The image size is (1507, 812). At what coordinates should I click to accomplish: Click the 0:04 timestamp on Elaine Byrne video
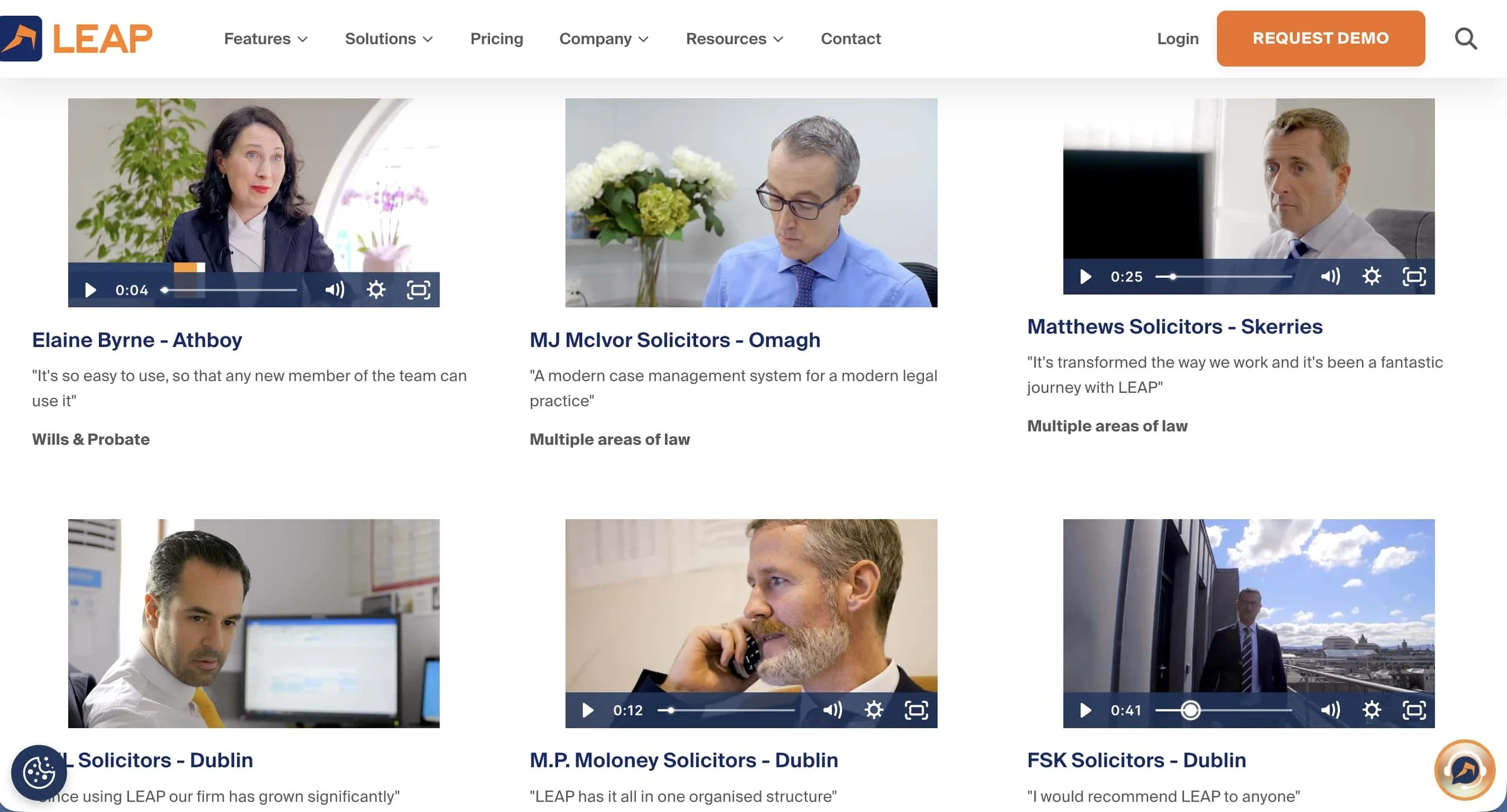pos(131,290)
